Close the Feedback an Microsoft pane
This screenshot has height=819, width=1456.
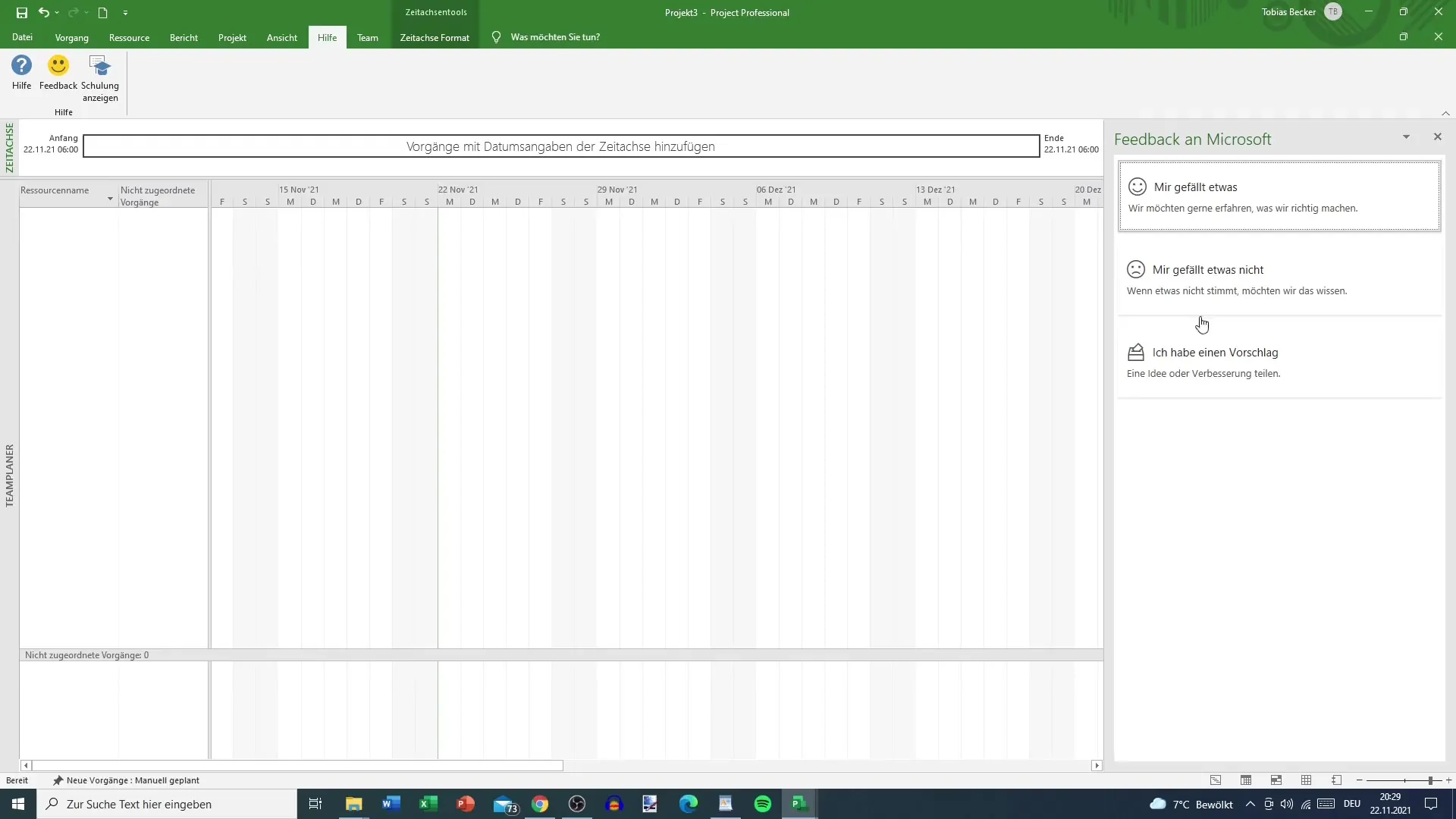[x=1437, y=136]
